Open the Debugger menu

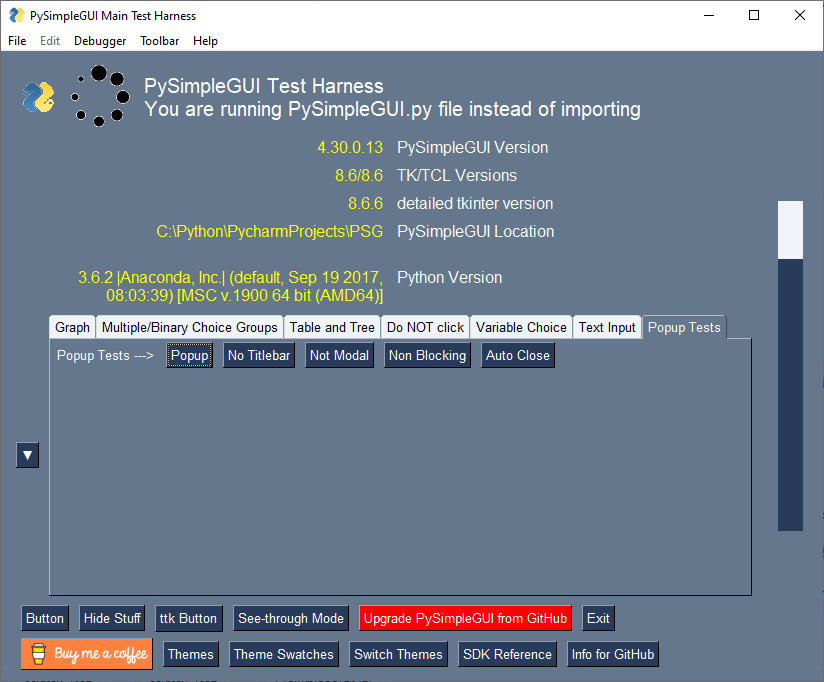pyautogui.click(x=100, y=41)
